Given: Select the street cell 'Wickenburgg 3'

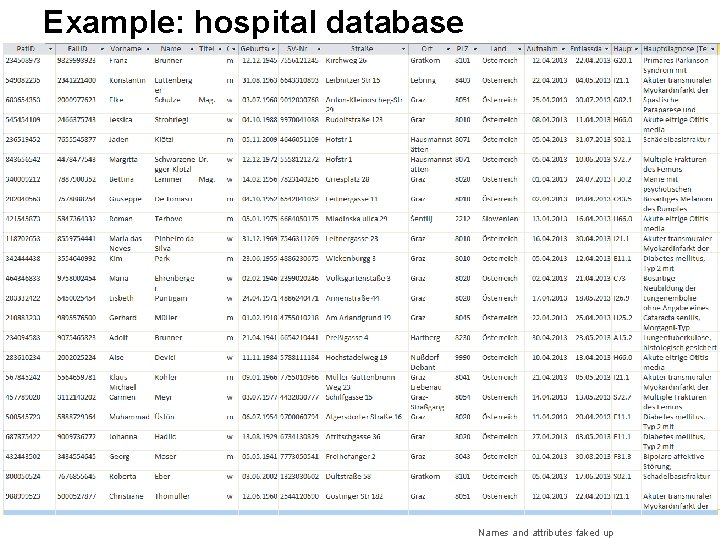Looking at the screenshot, I should coord(350,259).
